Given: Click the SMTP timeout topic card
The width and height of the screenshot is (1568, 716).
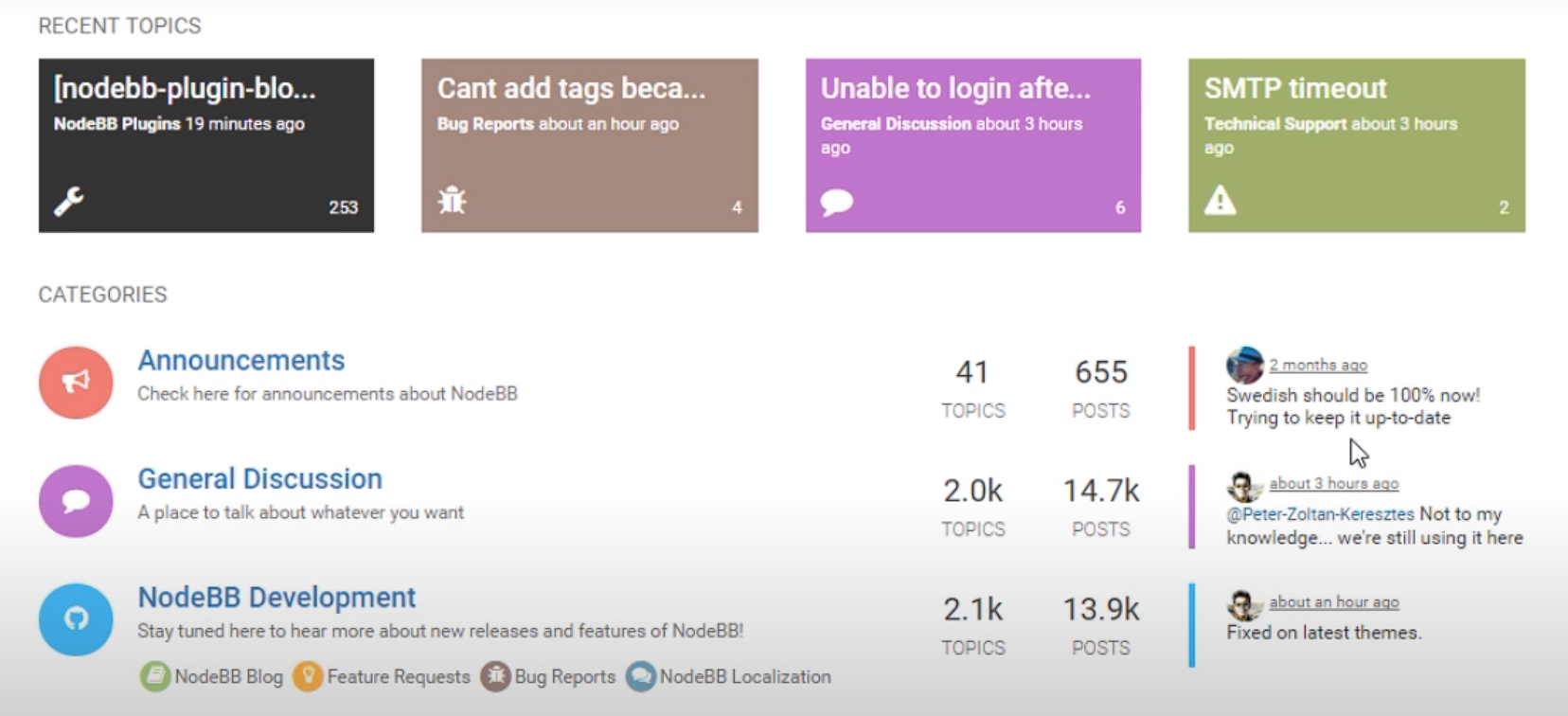Looking at the screenshot, I should tap(1356, 145).
